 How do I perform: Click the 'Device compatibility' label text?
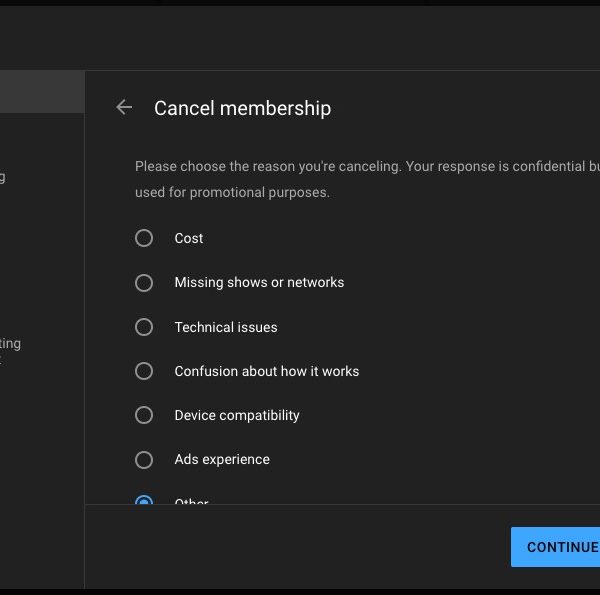[x=237, y=415]
